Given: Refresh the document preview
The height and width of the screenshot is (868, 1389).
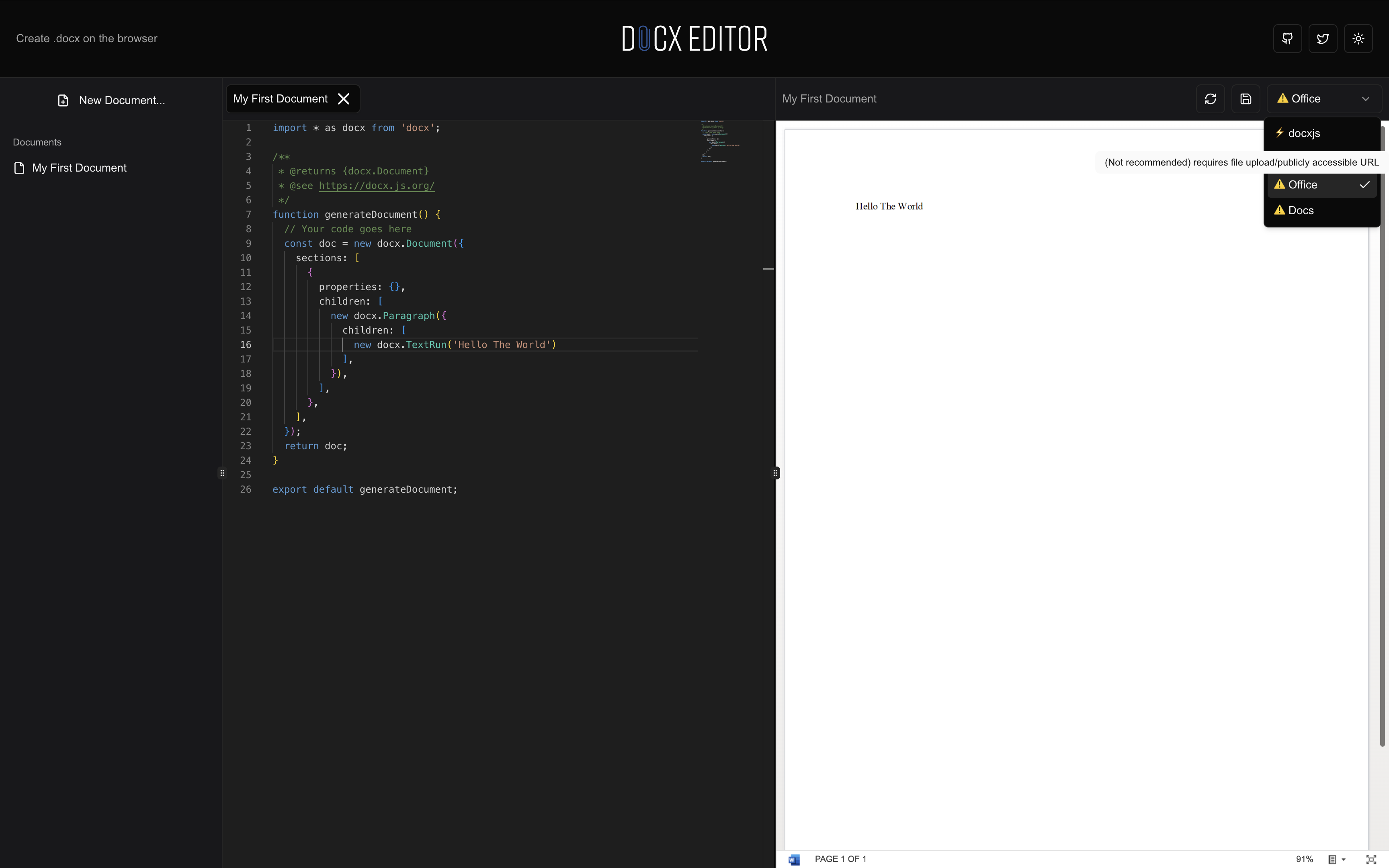Looking at the screenshot, I should pos(1211,99).
